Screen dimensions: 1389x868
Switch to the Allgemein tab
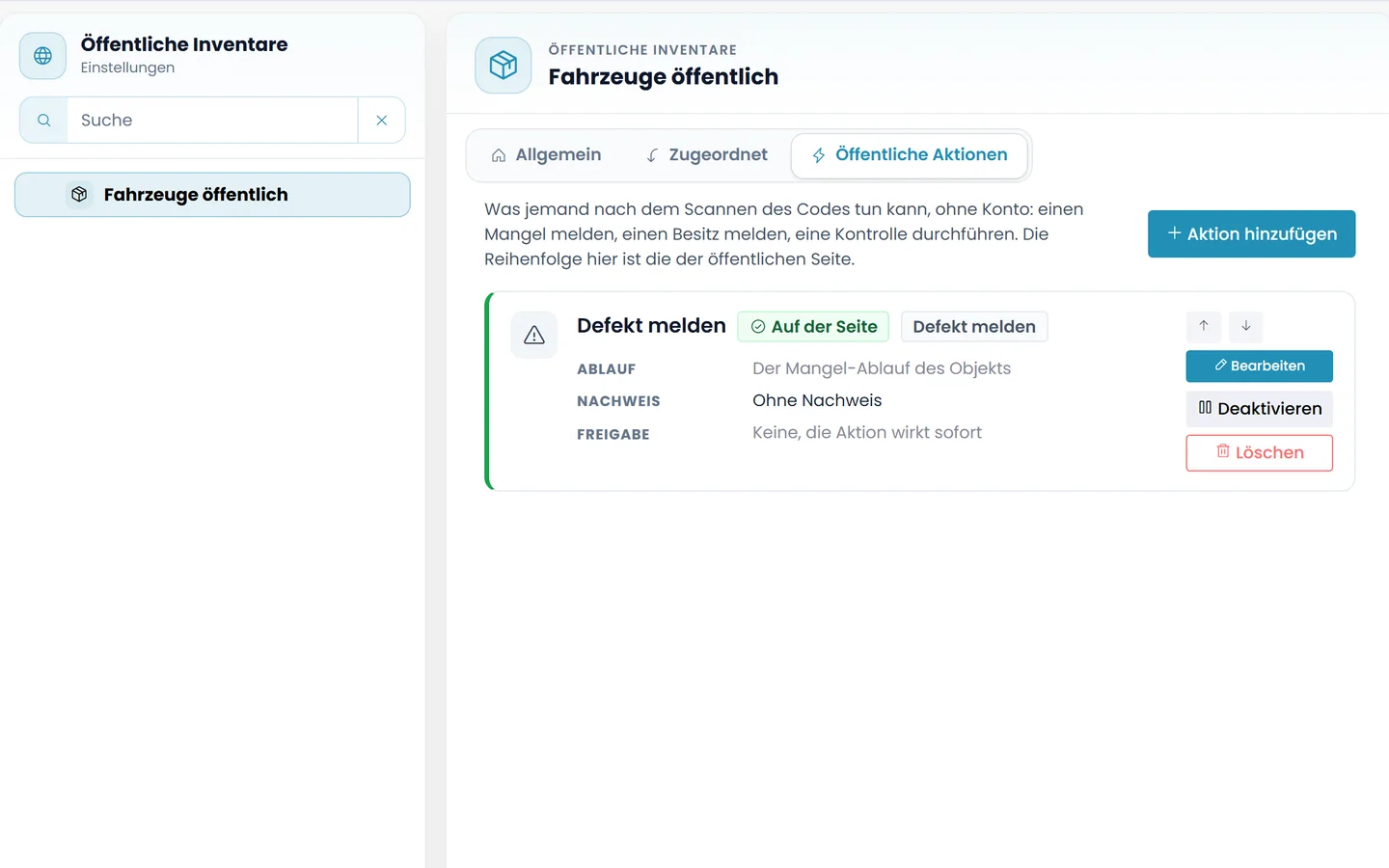click(x=546, y=155)
